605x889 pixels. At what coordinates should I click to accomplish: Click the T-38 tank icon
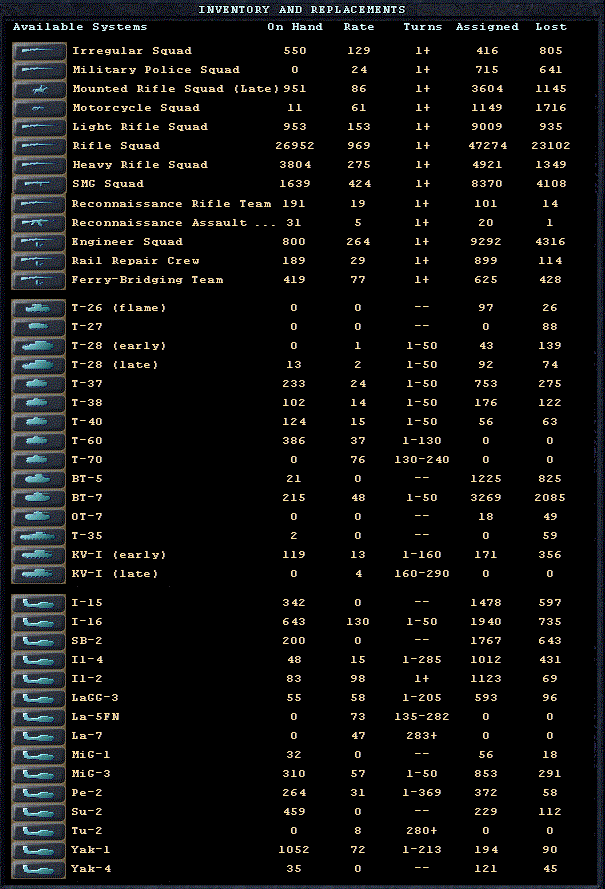click(39, 403)
